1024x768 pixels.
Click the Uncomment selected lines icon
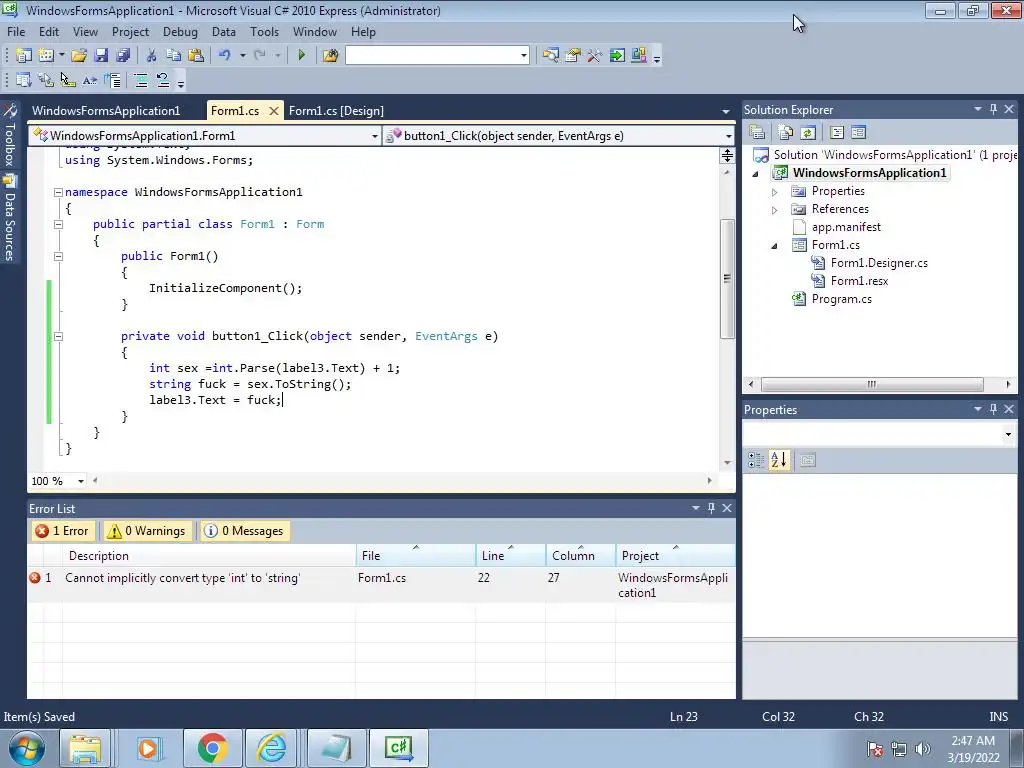[x=163, y=80]
